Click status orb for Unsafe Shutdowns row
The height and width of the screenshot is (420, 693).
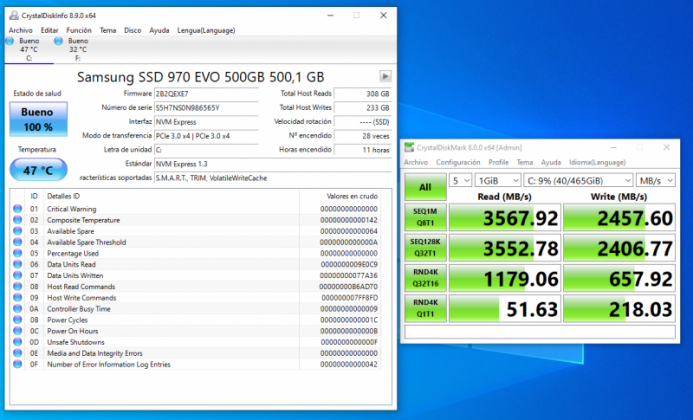[18, 342]
